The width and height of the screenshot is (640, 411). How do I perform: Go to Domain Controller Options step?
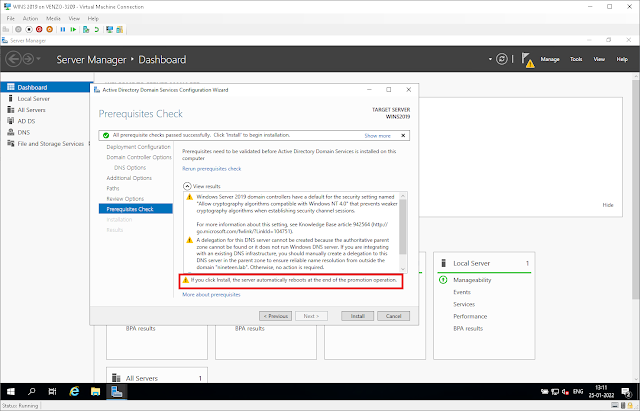[x=139, y=157]
